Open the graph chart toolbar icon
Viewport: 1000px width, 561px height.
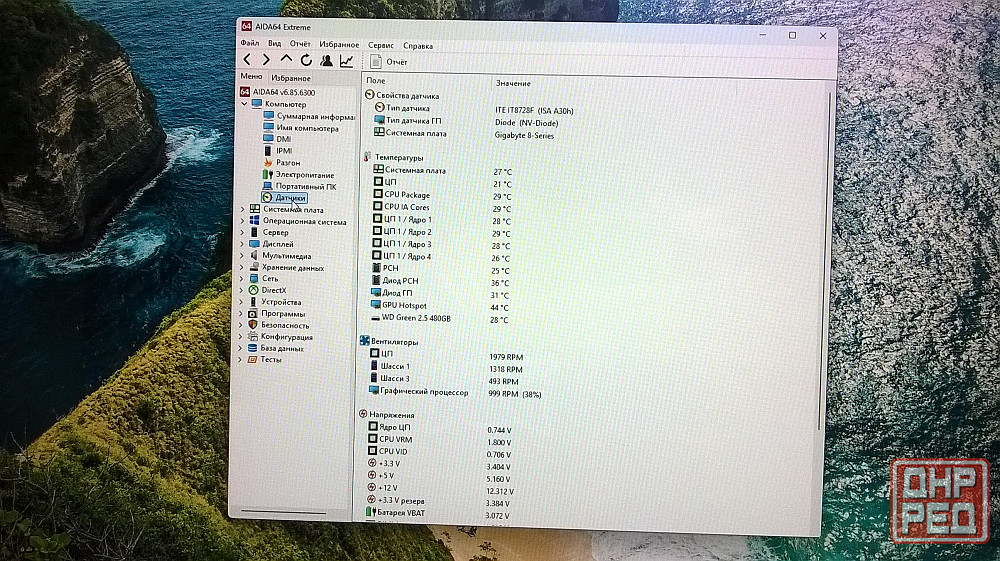tap(346, 61)
